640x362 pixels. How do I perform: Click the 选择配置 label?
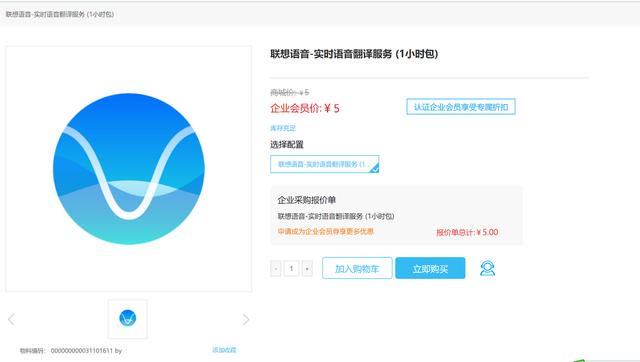pos(287,144)
